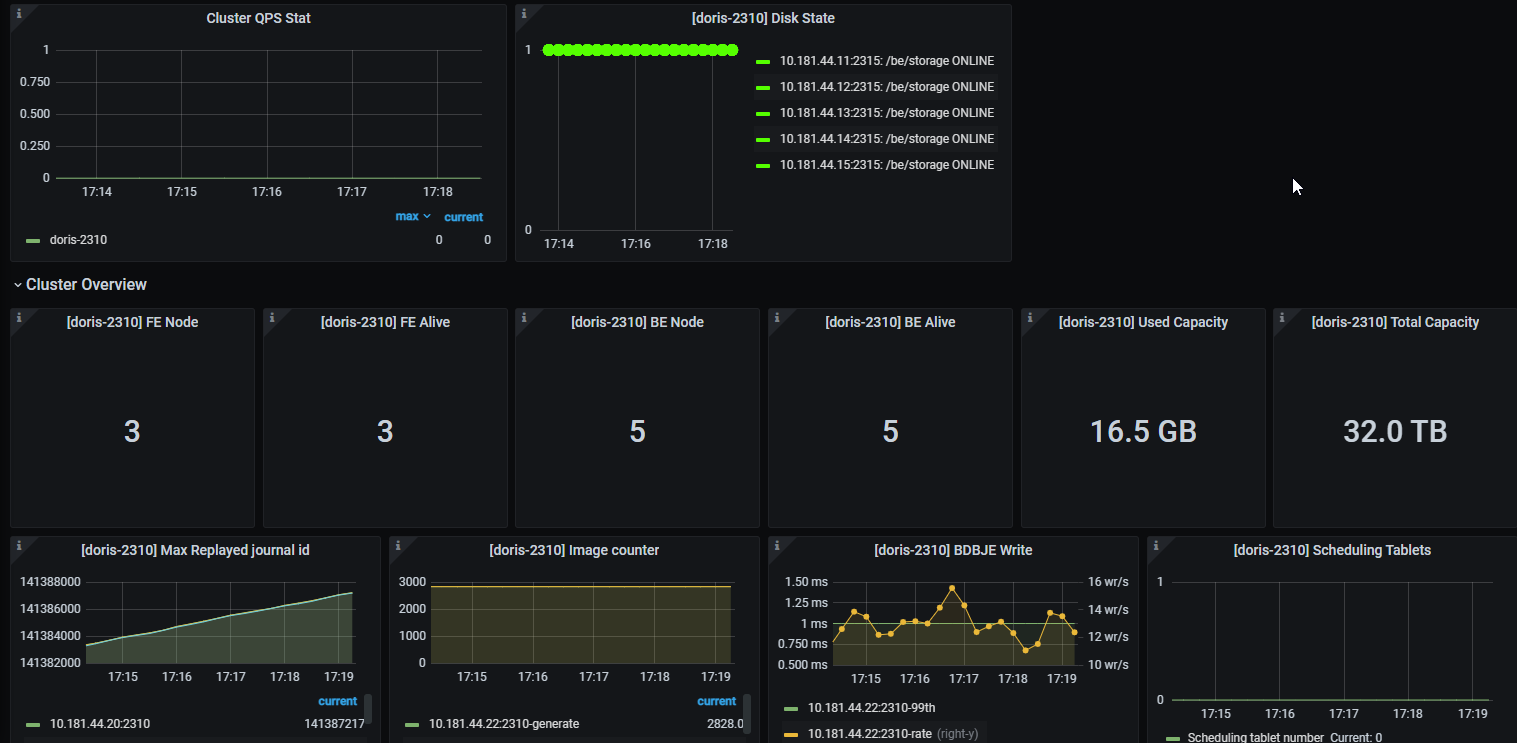Open the Max Replayed journal id title menu
The image size is (1517, 743).
[x=195, y=550]
